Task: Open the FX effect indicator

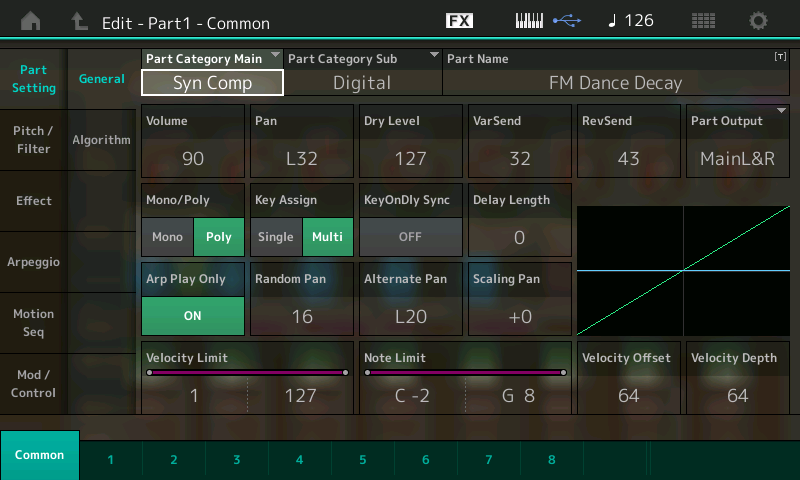Action: [x=459, y=21]
